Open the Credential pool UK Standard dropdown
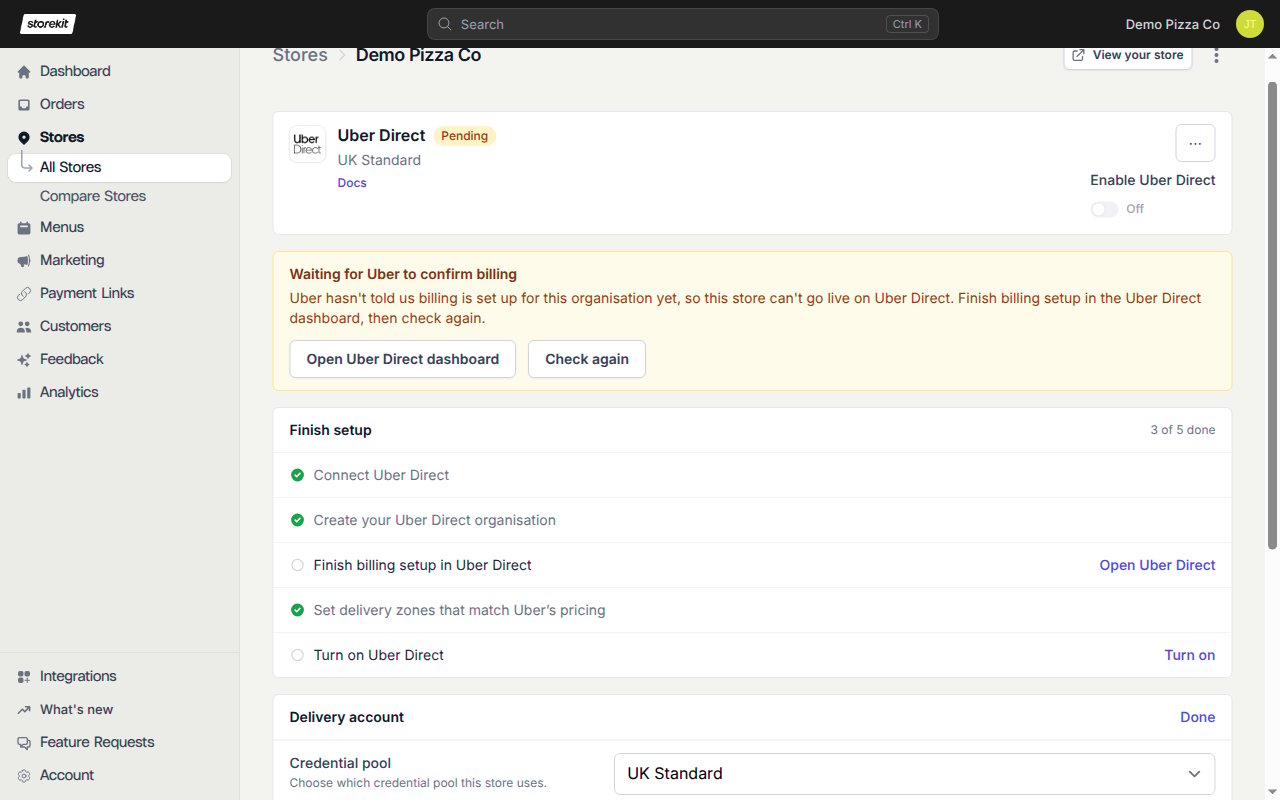The image size is (1280, 800). (914, 774)
